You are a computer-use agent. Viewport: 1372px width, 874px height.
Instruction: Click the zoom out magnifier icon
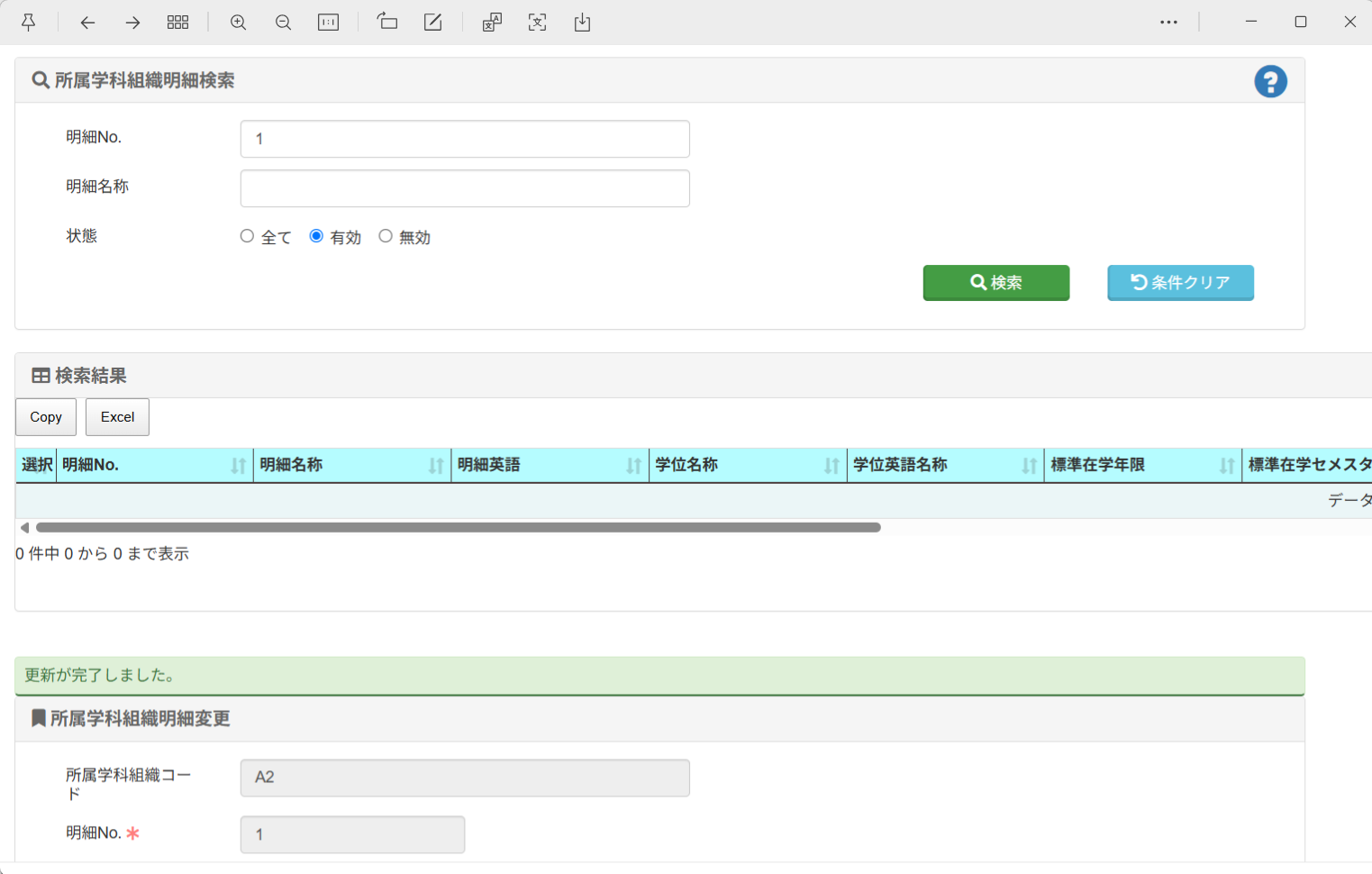[283, 23]
